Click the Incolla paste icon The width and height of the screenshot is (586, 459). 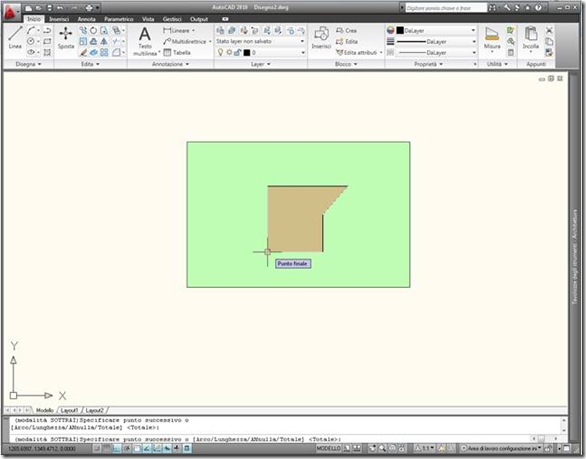click(531, 38)
